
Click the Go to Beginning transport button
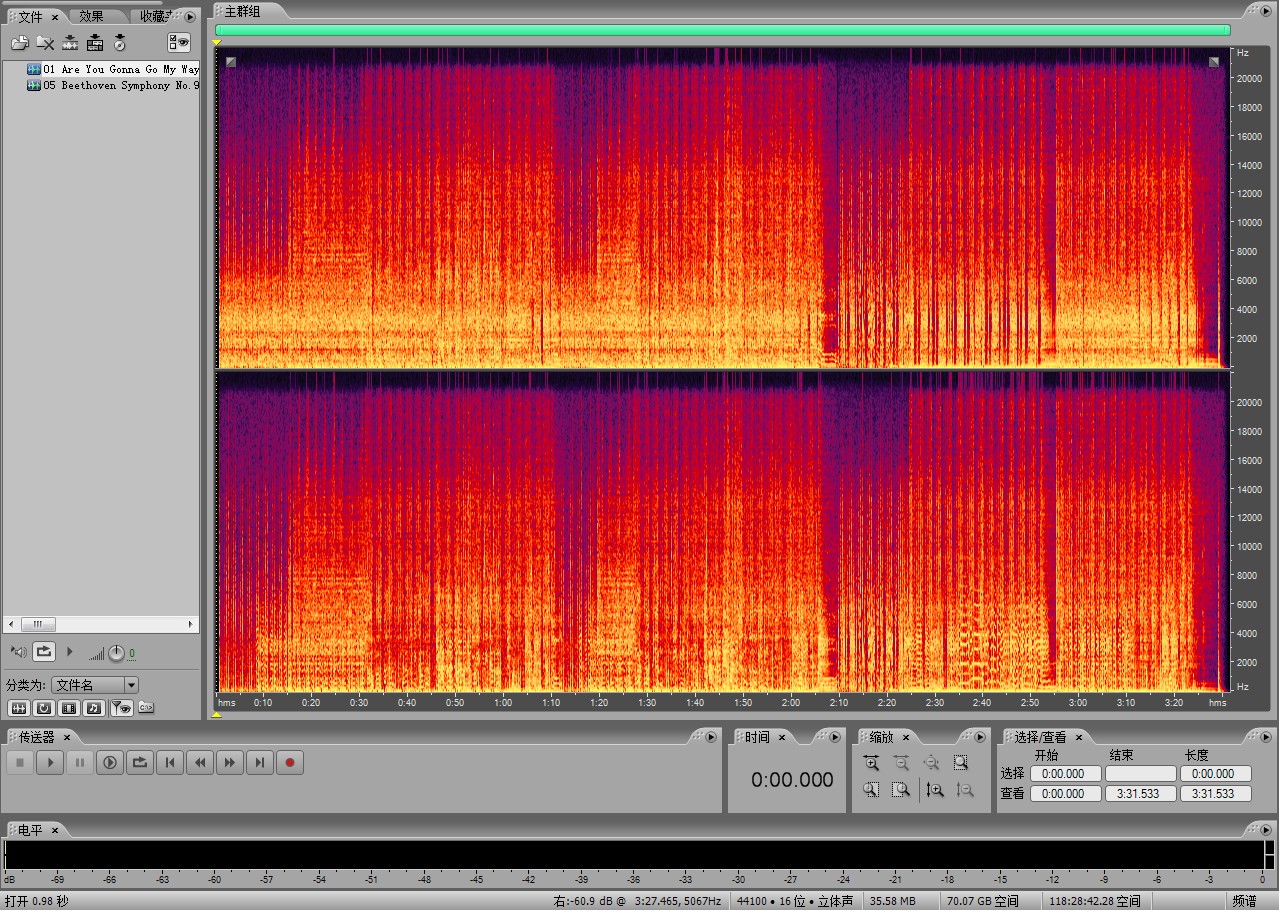pos(170,763)
